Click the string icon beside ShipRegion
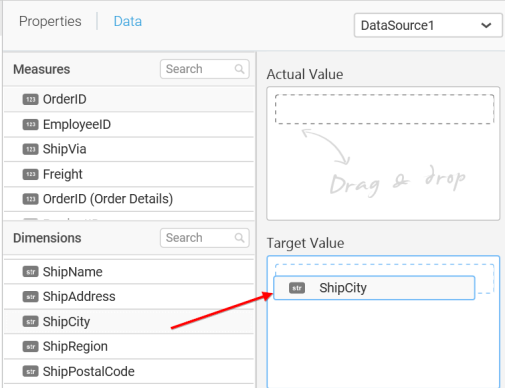Viewport: 505px width, 388px height. (x=30, y=346)
